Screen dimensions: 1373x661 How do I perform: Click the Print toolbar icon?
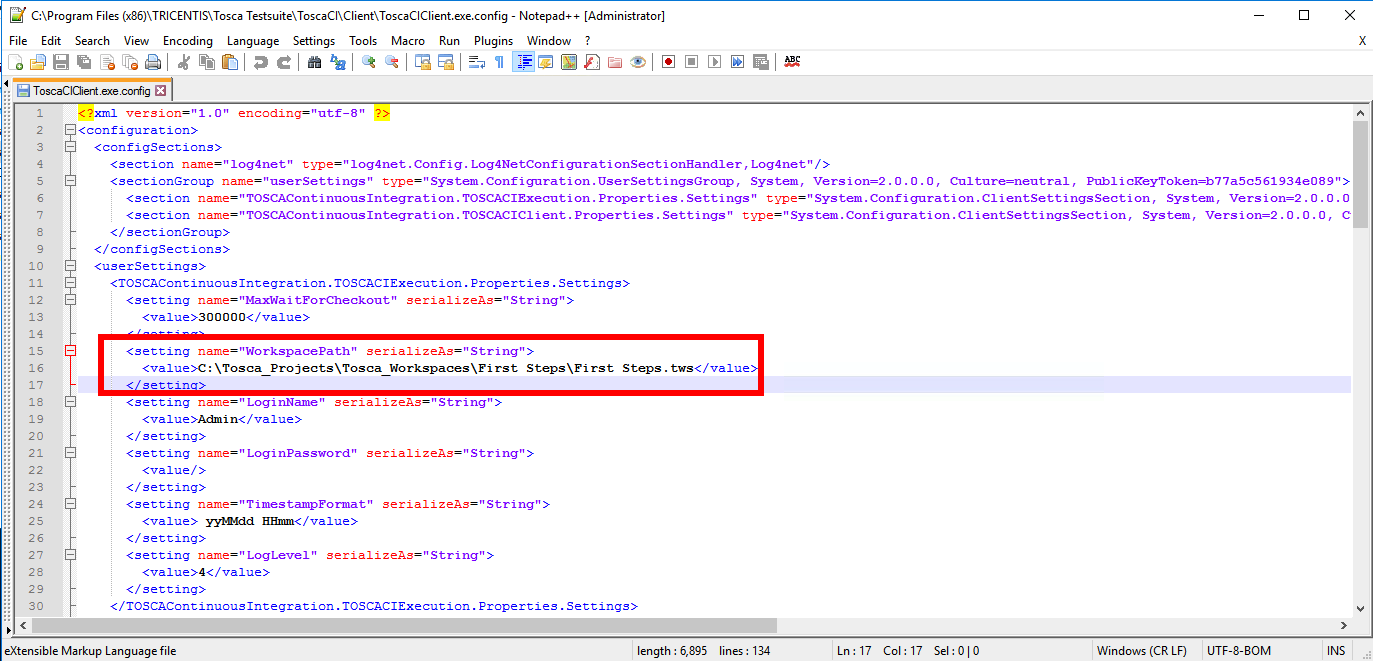coord(153,62)
